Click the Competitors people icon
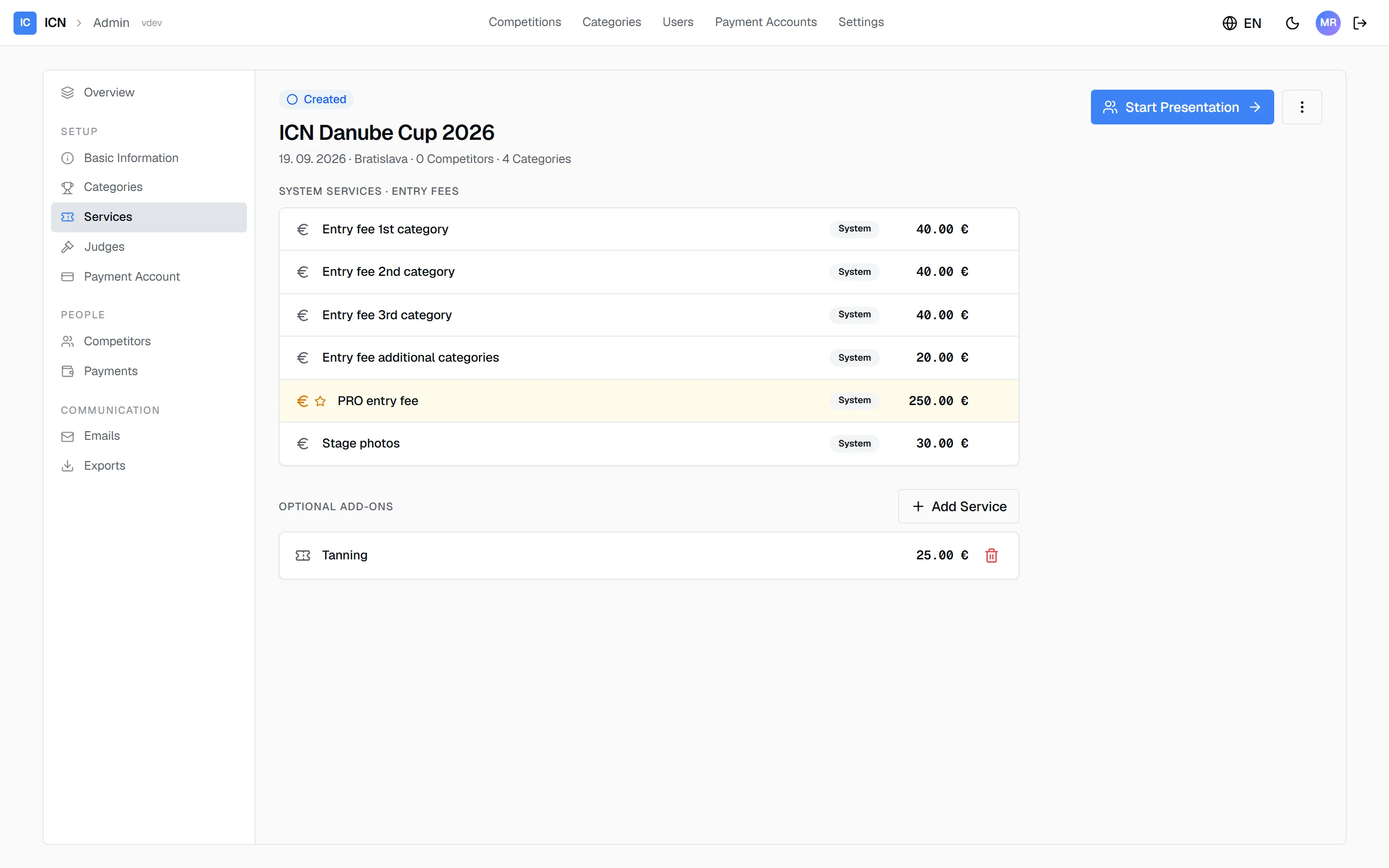The width and height of the screenshot is (1389, 868). [x=68, y=341]
